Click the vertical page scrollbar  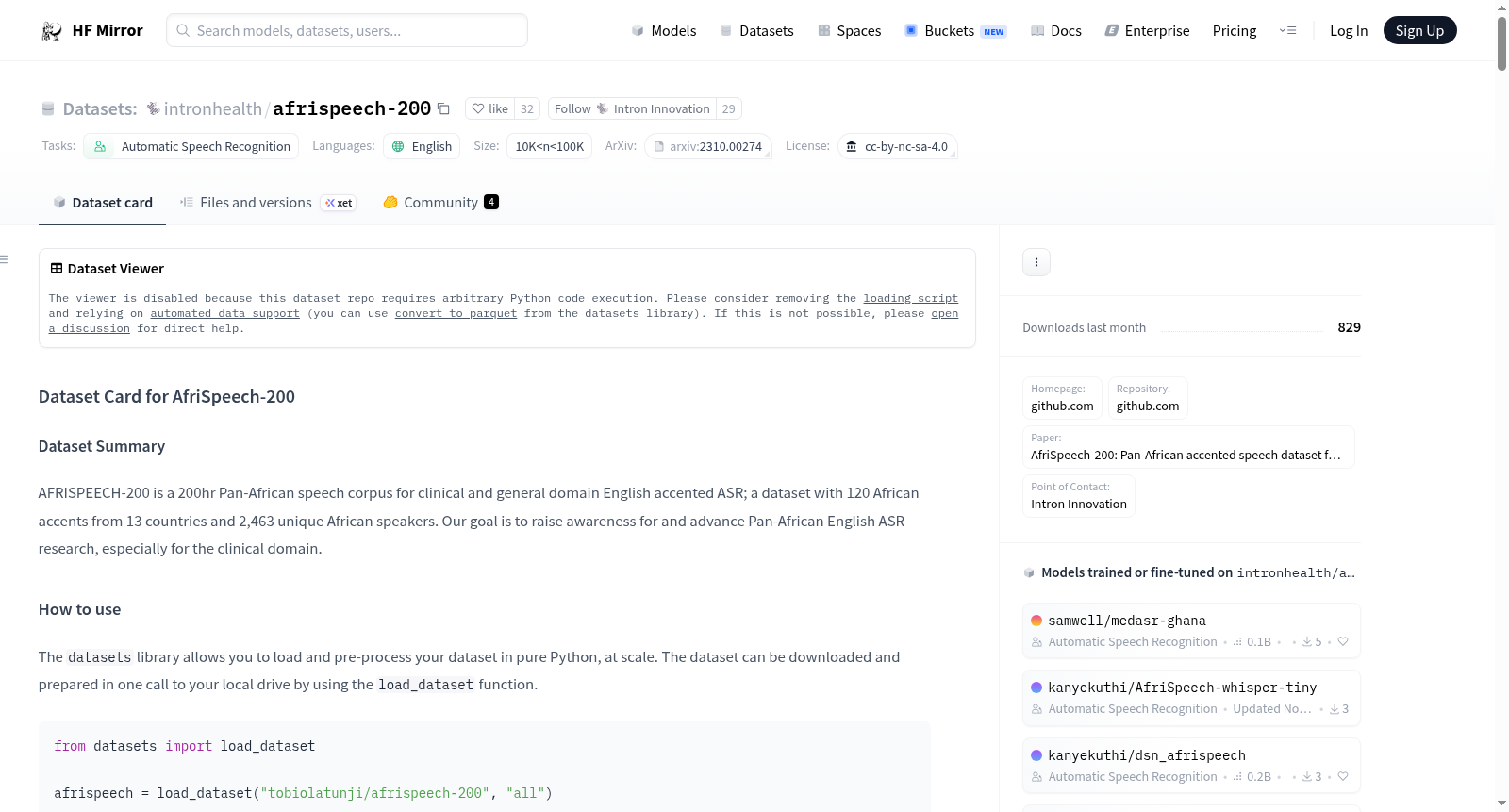pos(1501,42)
